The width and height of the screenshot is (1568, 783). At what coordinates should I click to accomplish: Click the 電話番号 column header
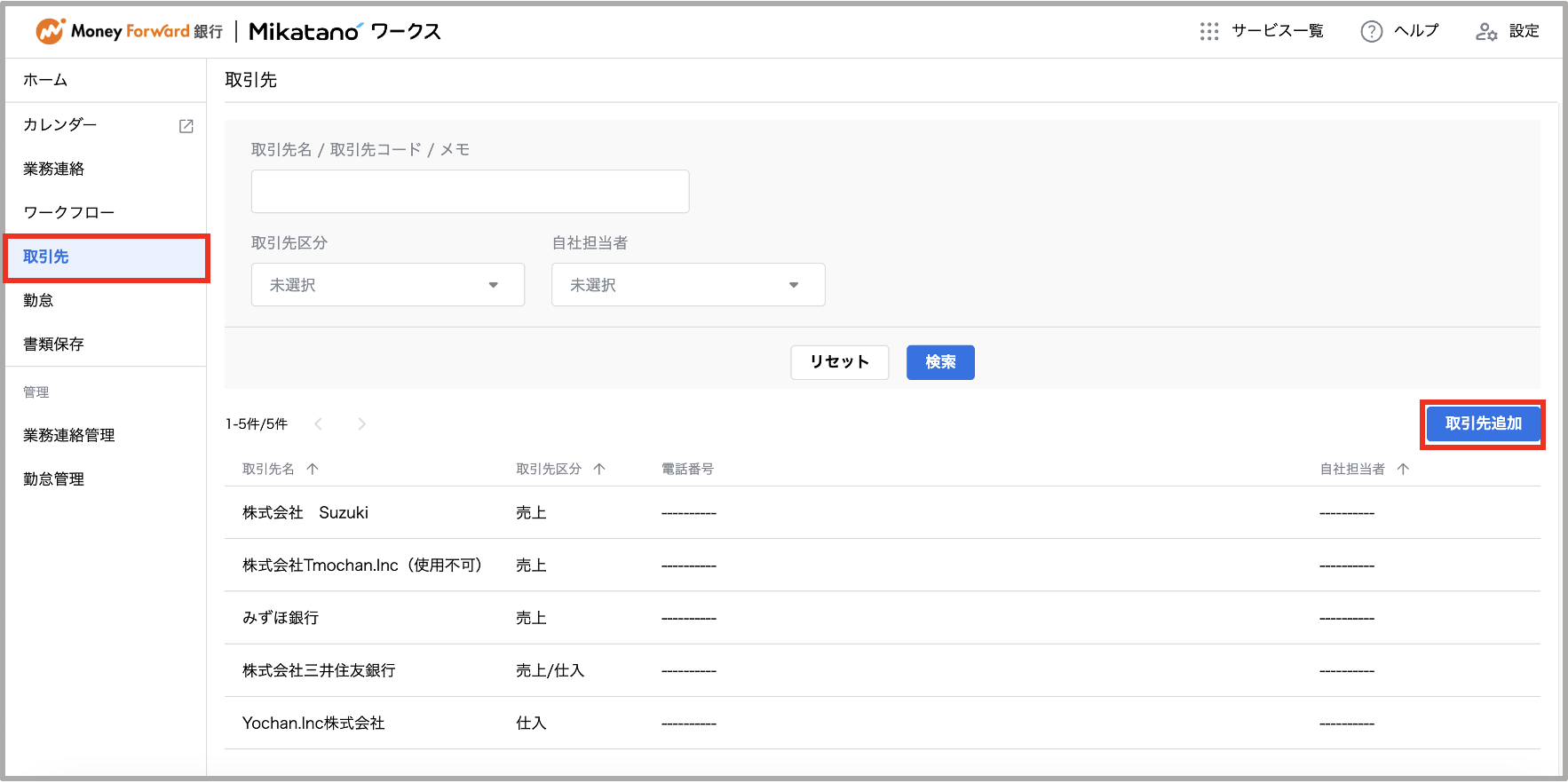[x=687, y=469]
